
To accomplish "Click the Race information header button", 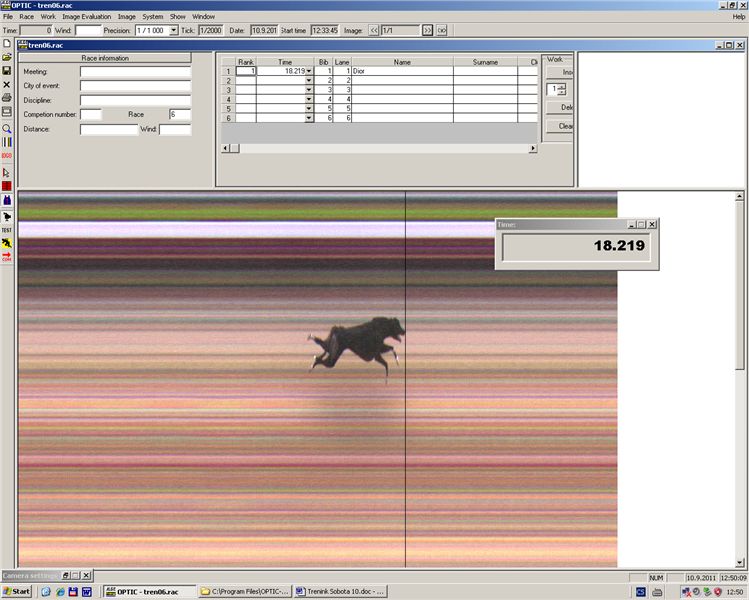I will click(x=105, y=58).
